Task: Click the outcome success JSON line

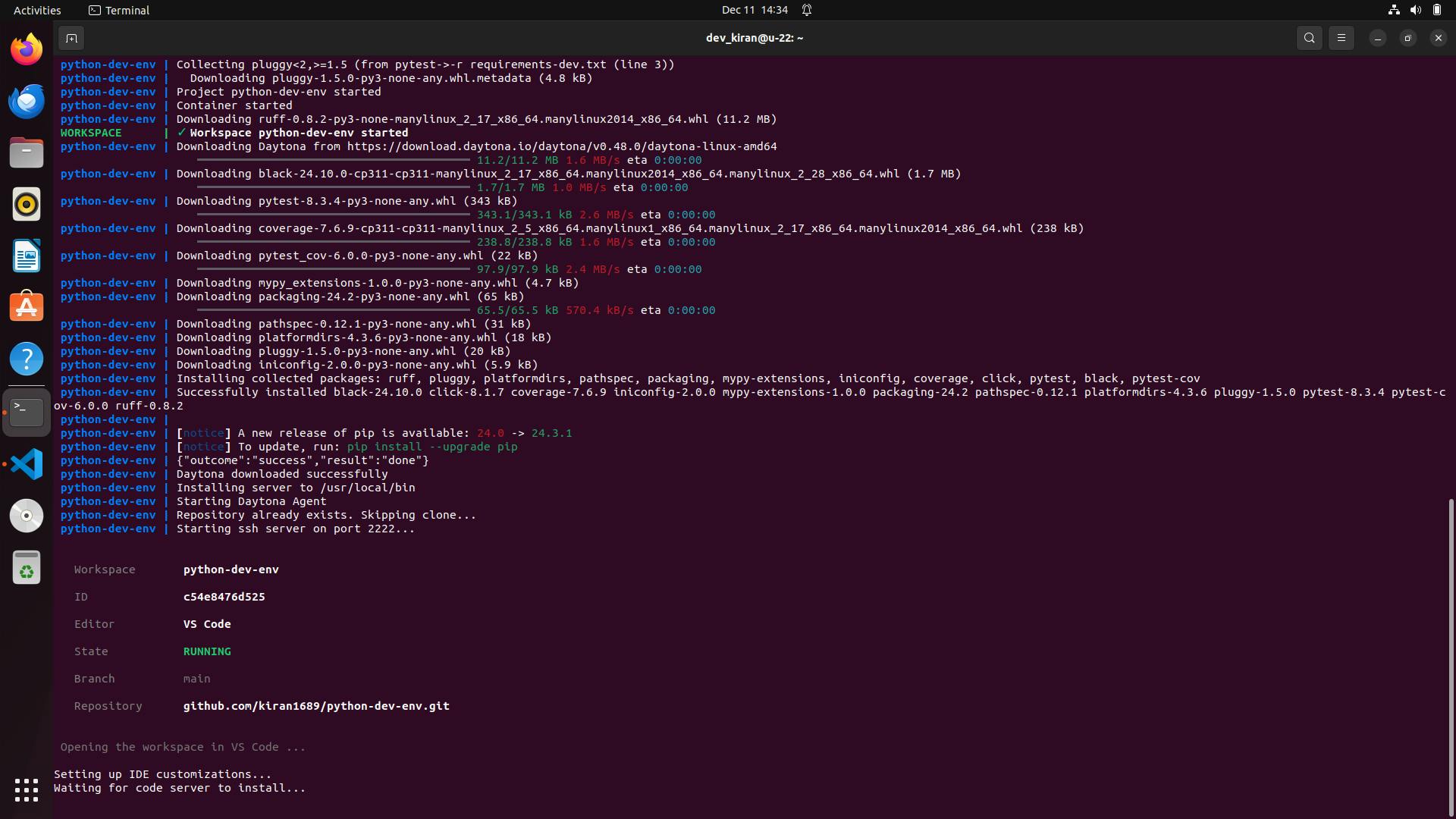Action: pos(303,460)
